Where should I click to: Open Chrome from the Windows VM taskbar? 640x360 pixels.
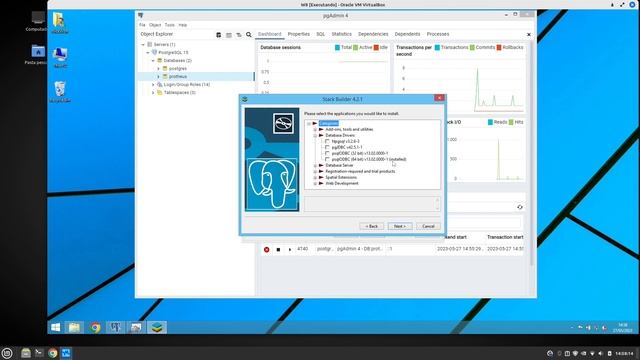click(x=96, y=327)
